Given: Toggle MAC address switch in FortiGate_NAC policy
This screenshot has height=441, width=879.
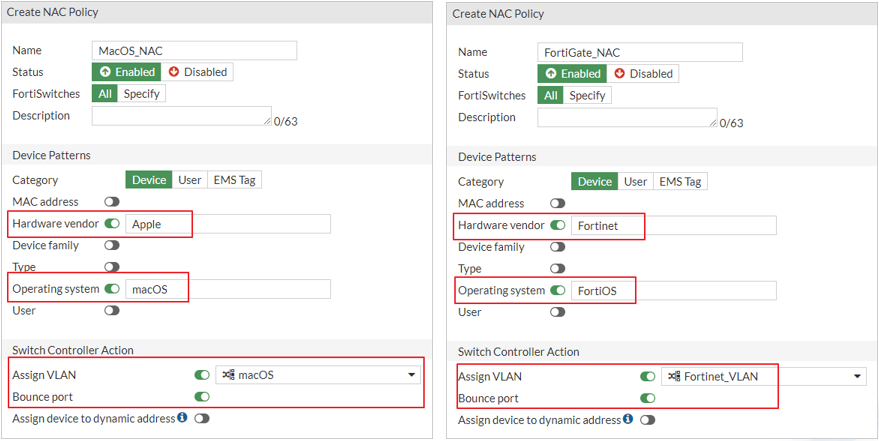Looking at the screenshot, I should (558, 203).
